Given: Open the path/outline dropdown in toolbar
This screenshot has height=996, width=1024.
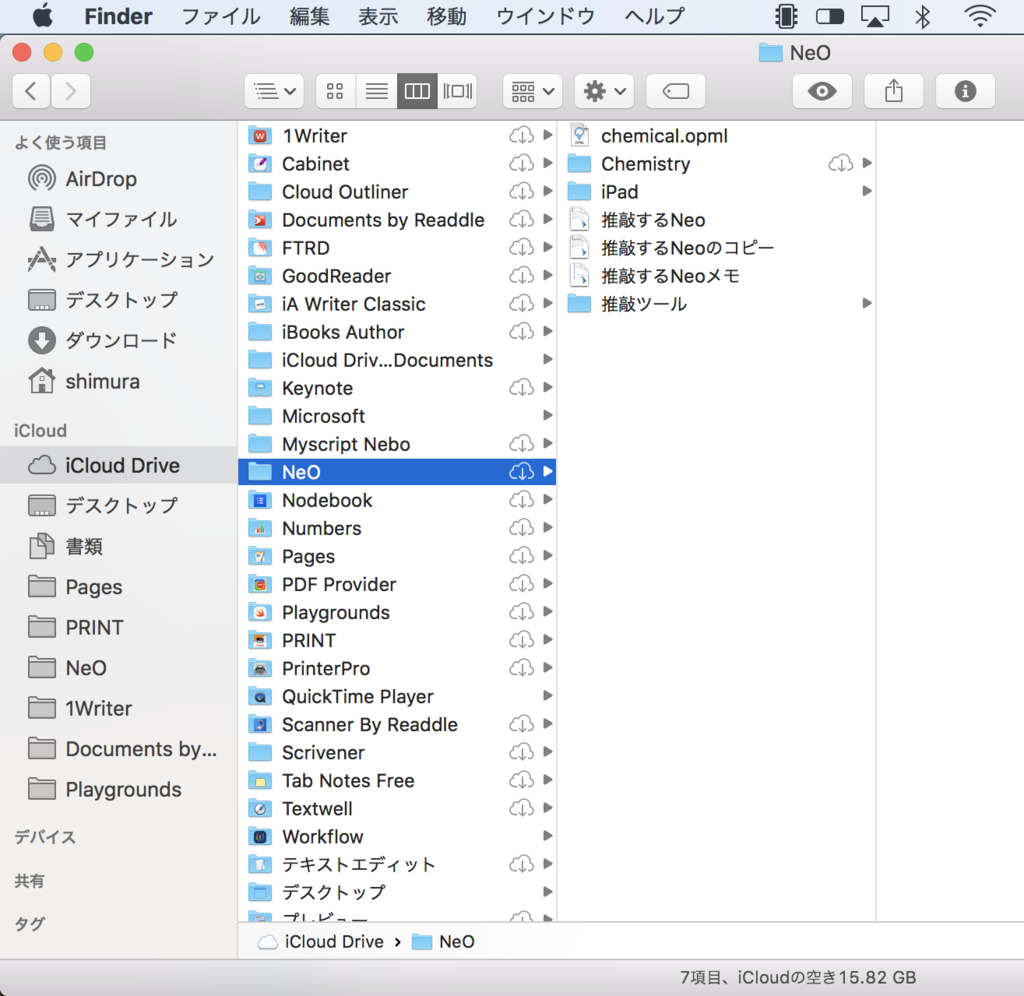Looking at the screenshot, I should (x=274, y=91).
